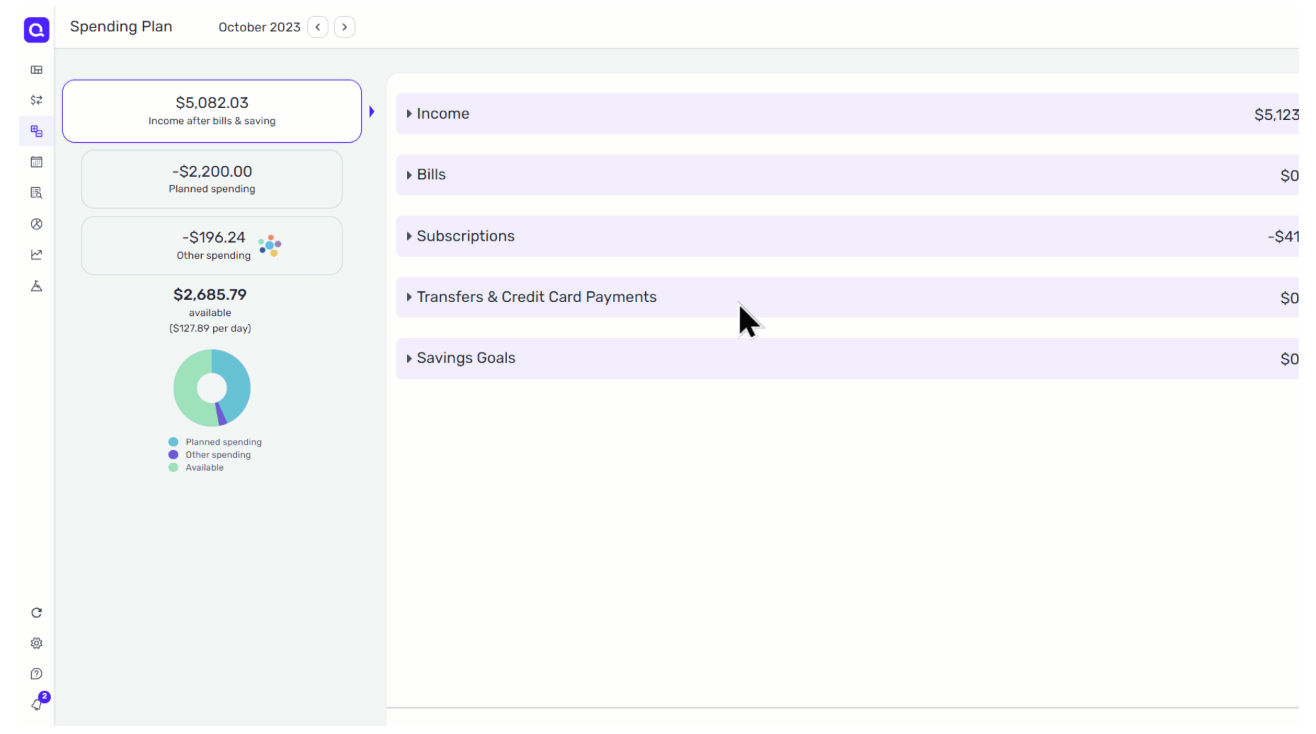Advance to the next month after October 2023

click(x=344, y=27)
